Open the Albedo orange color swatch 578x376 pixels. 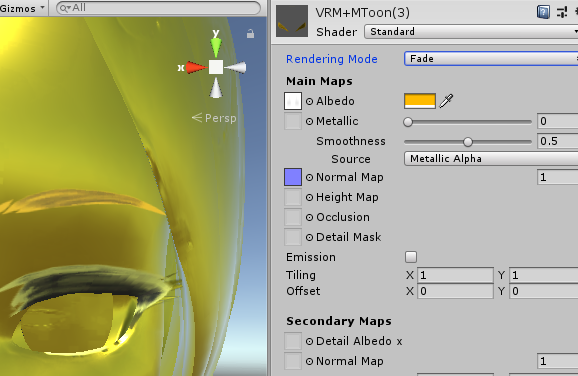(x=420, y=101)
